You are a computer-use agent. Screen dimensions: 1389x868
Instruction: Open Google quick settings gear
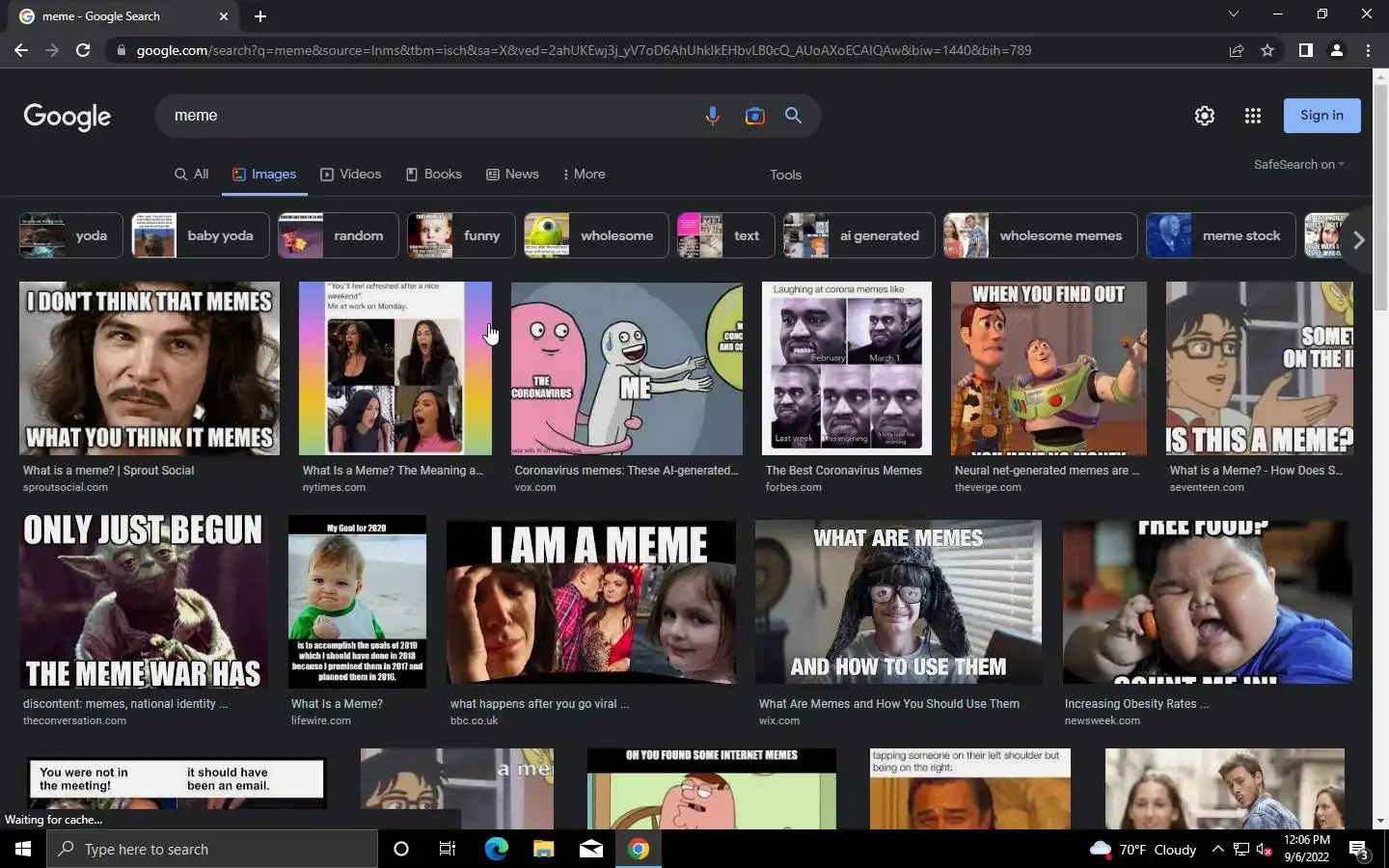1205,116
